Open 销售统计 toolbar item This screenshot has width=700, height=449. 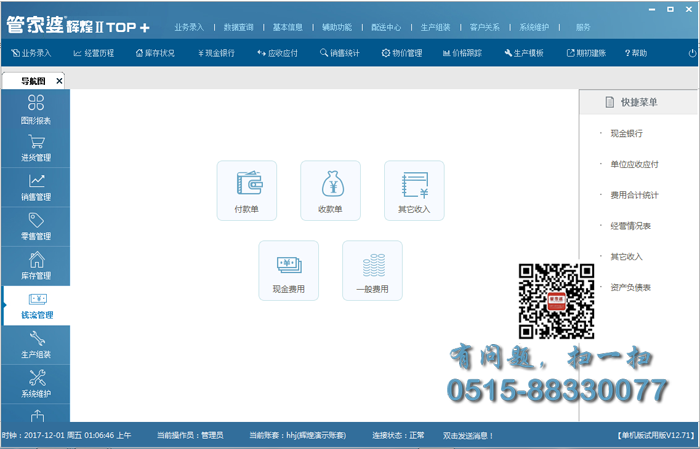pos(340,53)
